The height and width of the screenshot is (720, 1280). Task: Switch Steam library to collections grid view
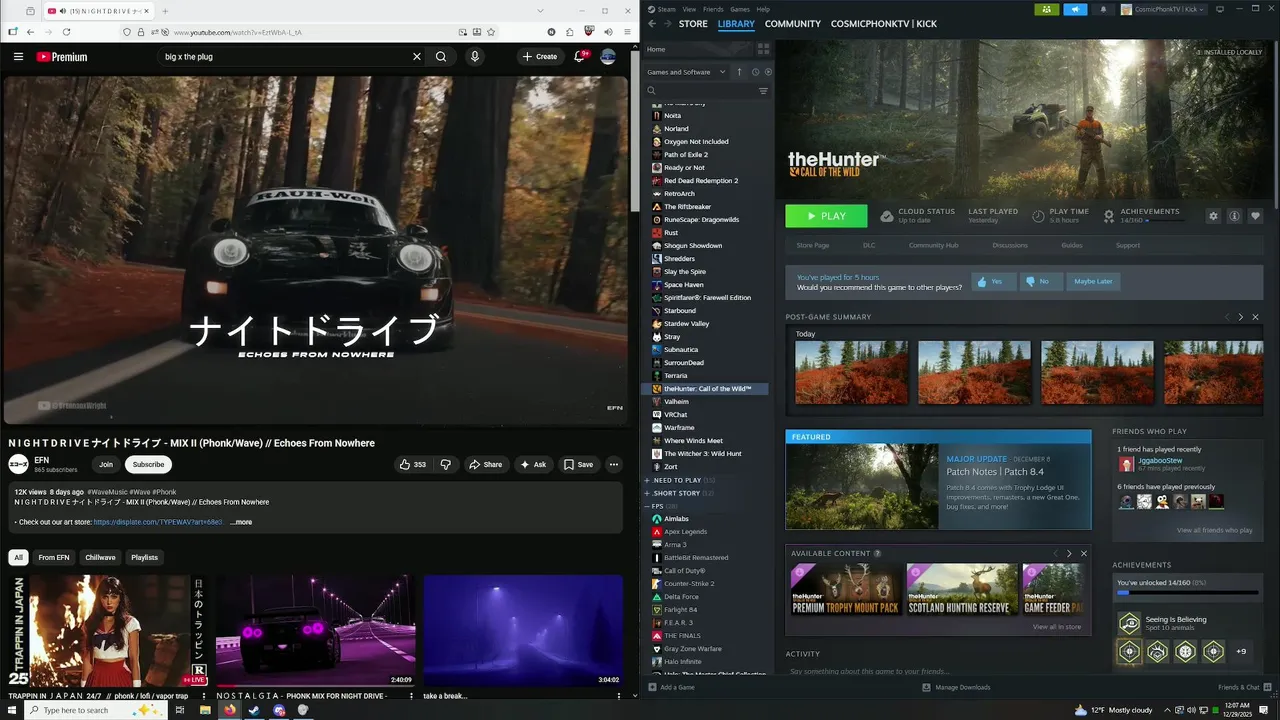763,49
